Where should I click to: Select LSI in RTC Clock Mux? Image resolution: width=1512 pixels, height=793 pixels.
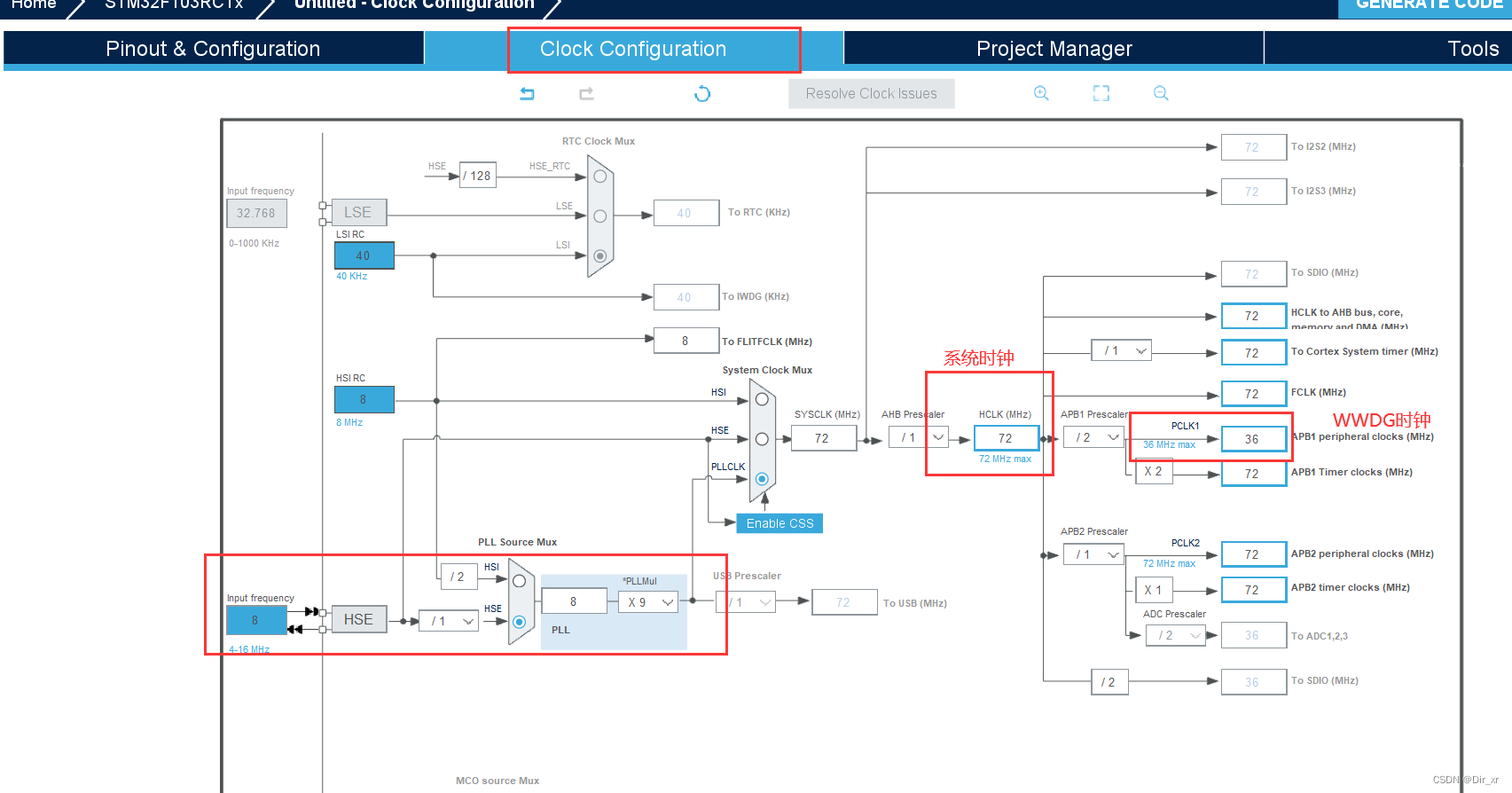click(x=600, y=255)
